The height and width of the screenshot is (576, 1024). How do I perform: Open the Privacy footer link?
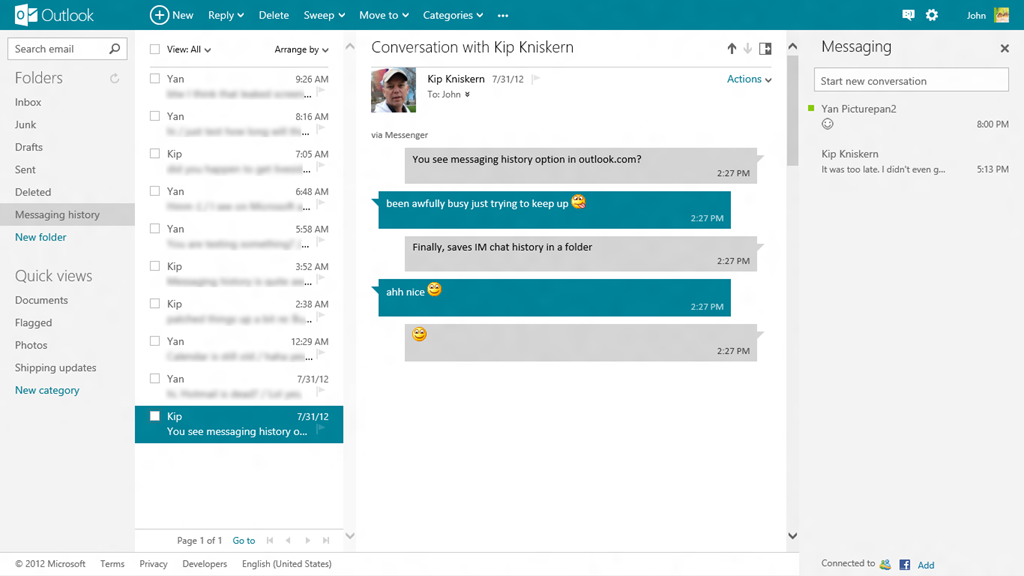point(153,564)
